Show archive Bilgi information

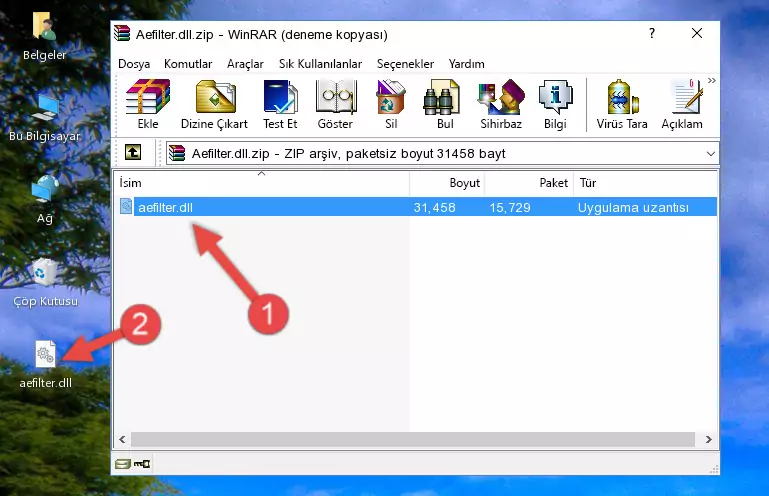coord(555,104)
